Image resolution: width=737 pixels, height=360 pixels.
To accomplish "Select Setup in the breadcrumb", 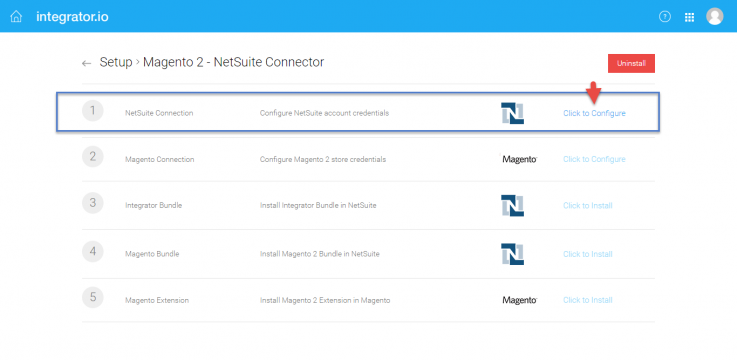I will 116,62.
